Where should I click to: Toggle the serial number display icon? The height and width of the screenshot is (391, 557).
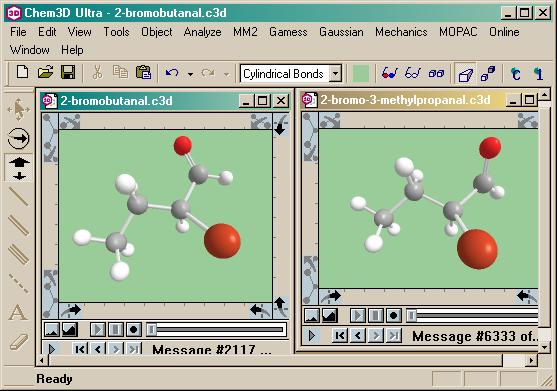point(539,74)
